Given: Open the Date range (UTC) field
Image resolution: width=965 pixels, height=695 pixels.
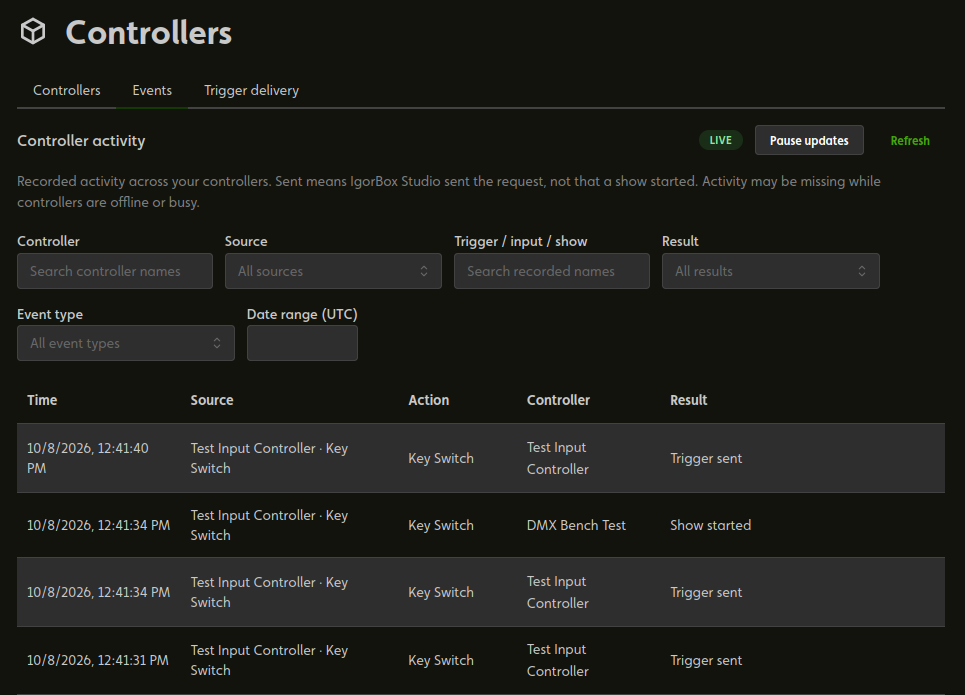Looking at the screenshot, I should tap(302, 343).
